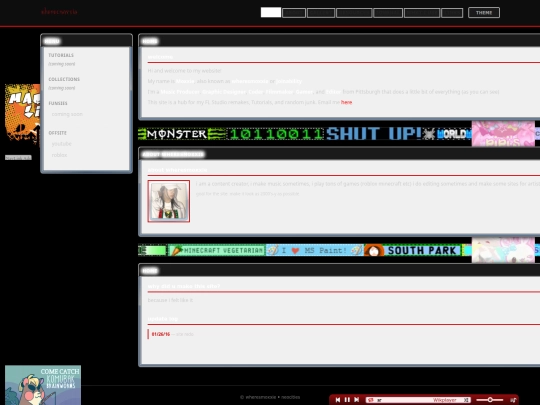Click the pink anime image beside top banners
The width and height of the screenshot is (540, 405).
pos(503,134)
